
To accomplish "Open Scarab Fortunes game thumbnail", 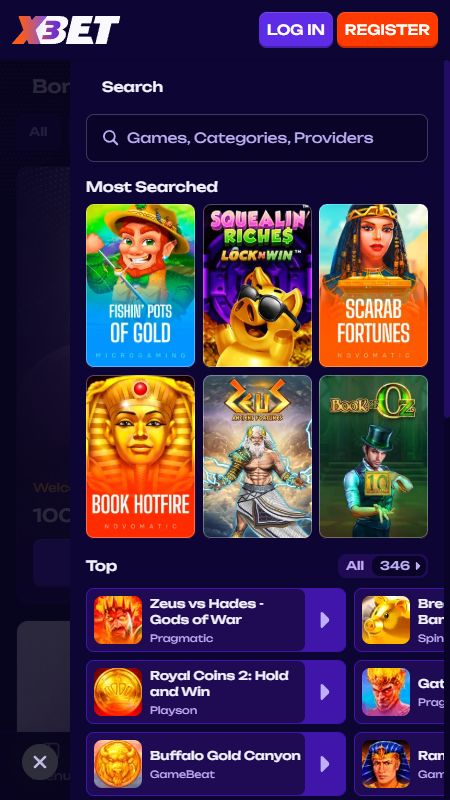I will 373,285.
